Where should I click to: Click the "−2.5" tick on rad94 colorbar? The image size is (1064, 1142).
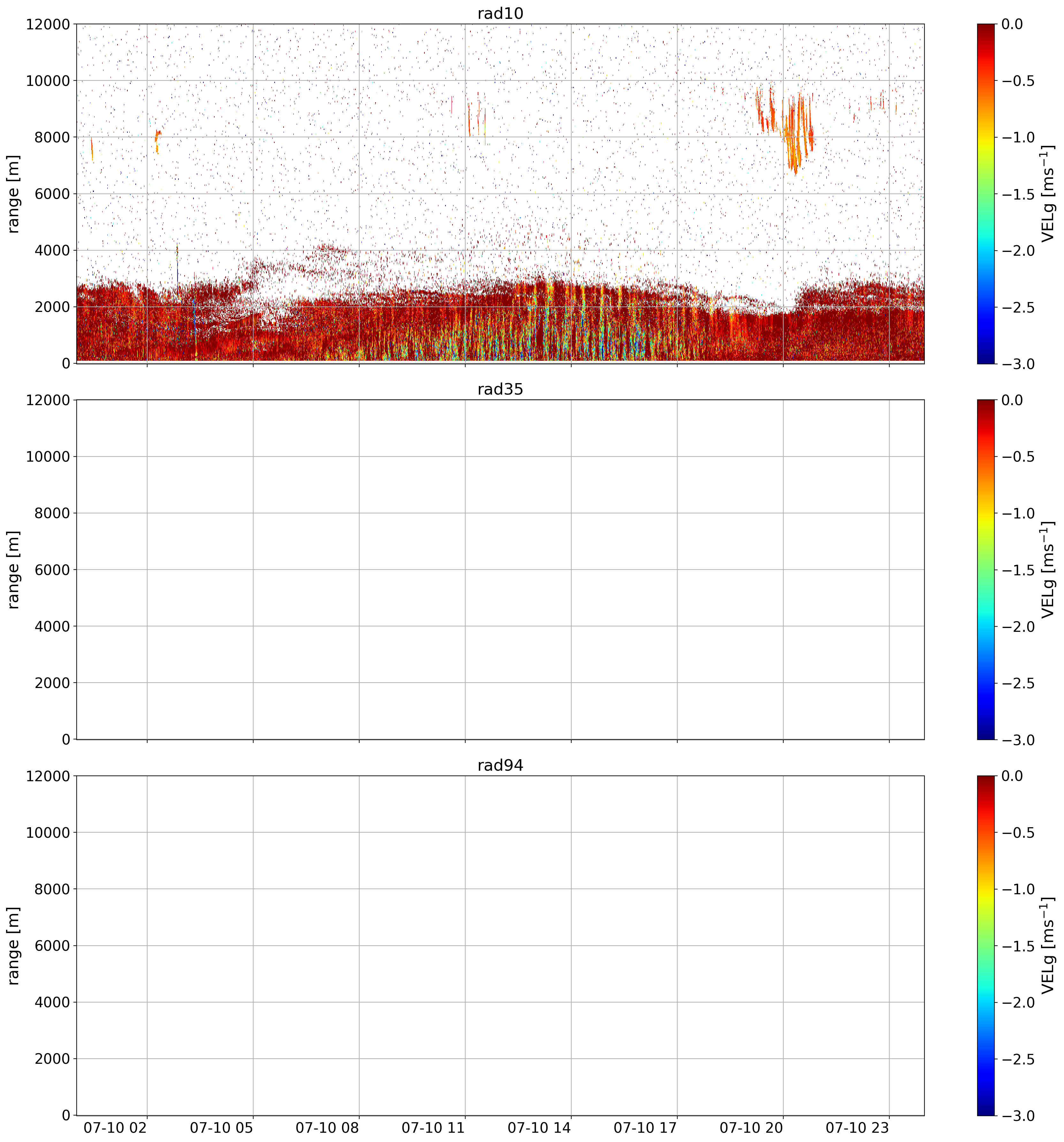(x=1018, y=1059)
